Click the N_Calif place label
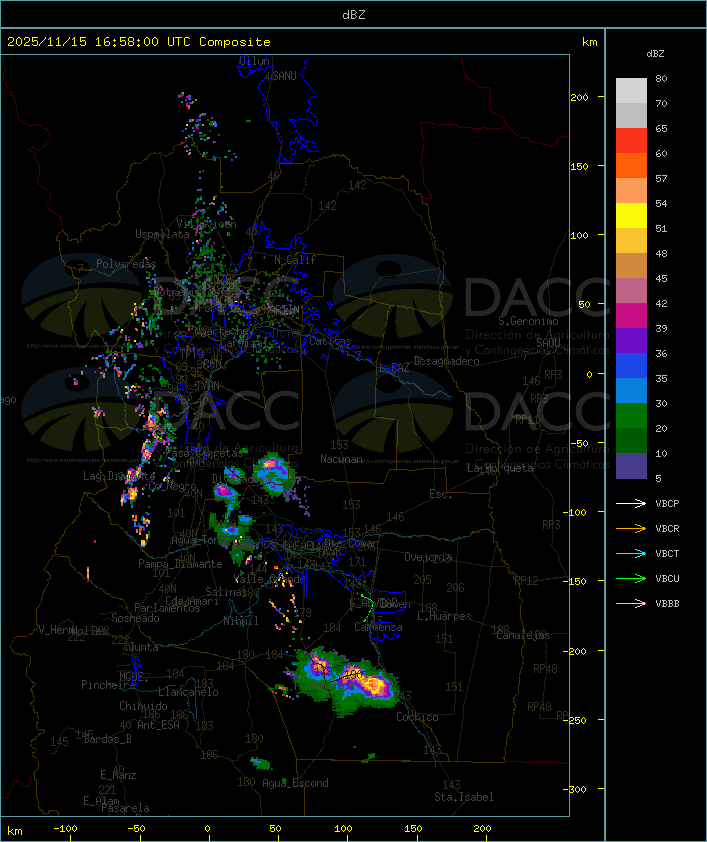 coord(295,260)
